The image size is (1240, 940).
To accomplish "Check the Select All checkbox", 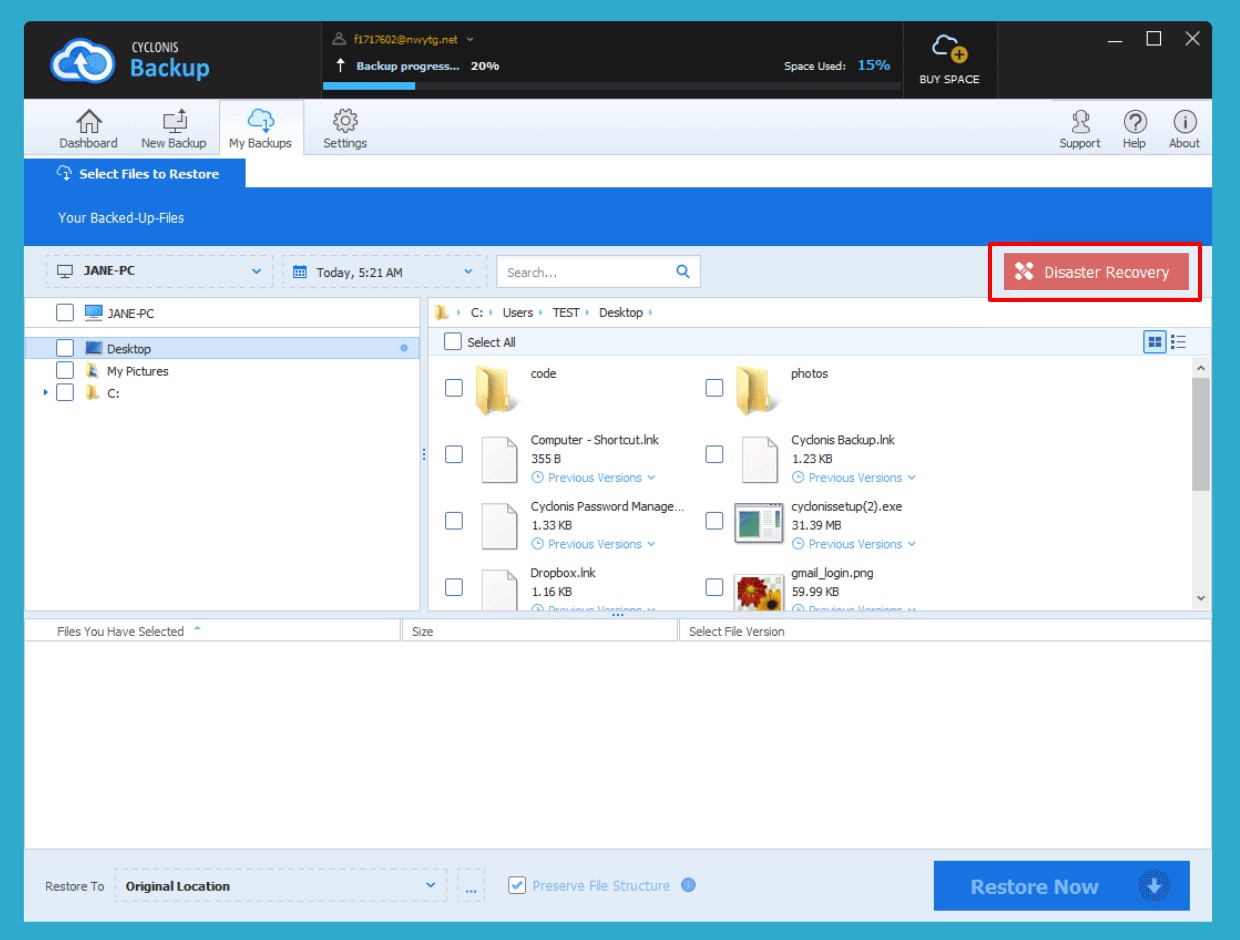I will coord(453,342).
